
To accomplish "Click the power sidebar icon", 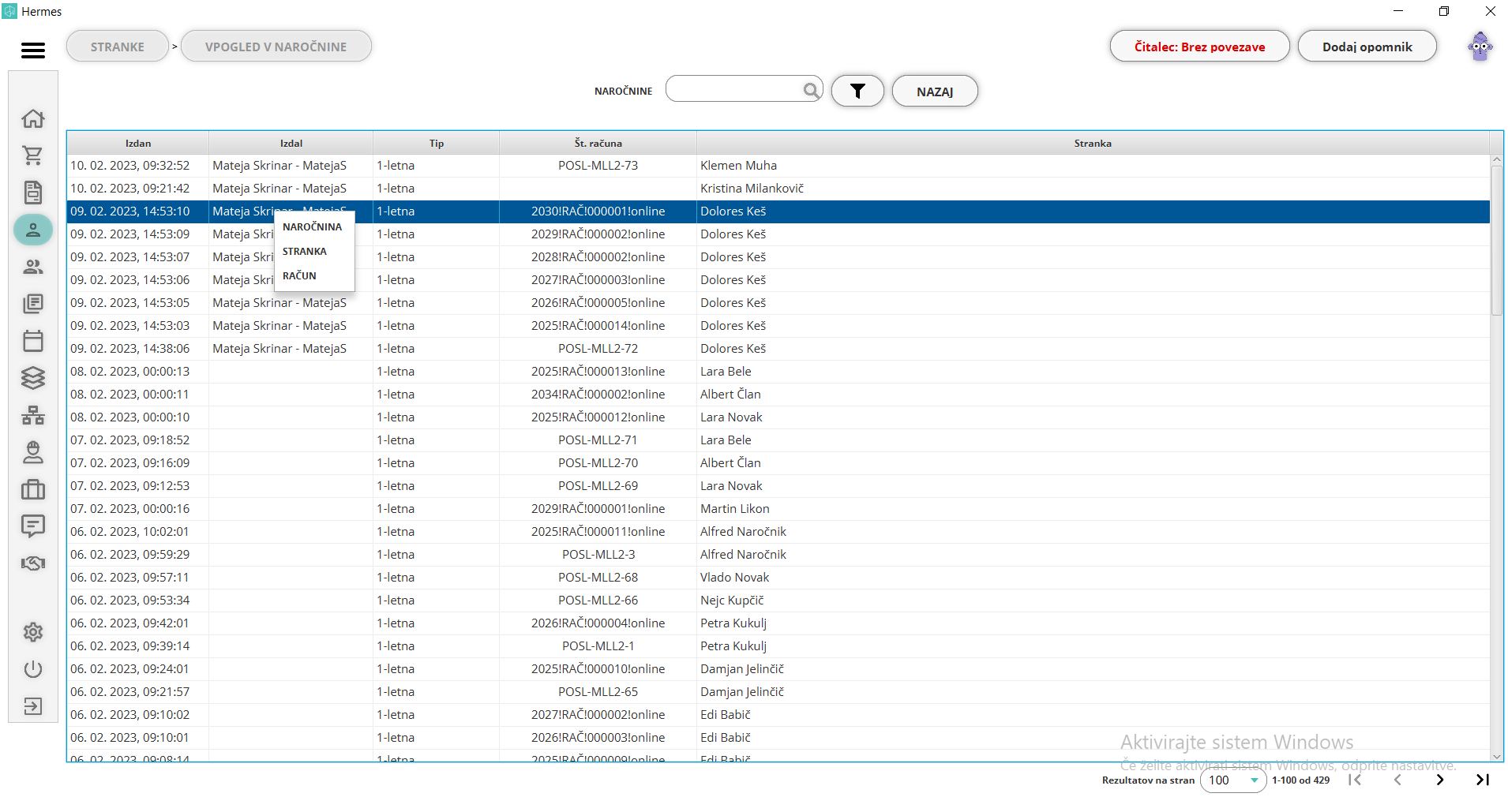I will coord(33,669).
